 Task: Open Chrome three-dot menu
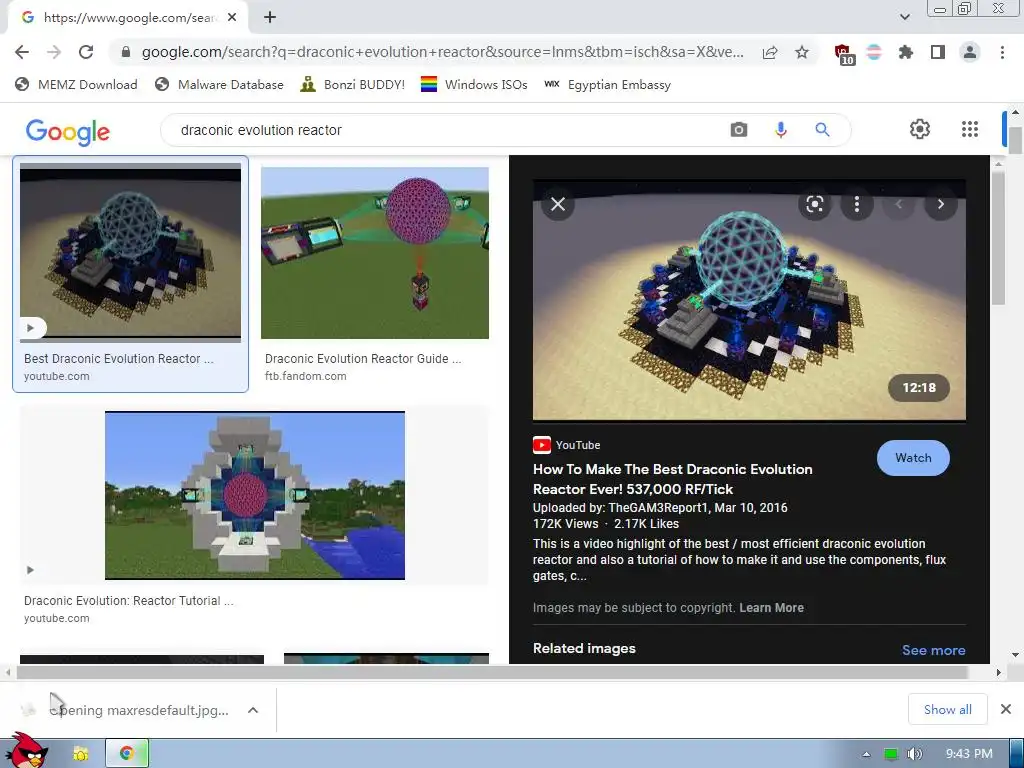tap(1002, 52)
